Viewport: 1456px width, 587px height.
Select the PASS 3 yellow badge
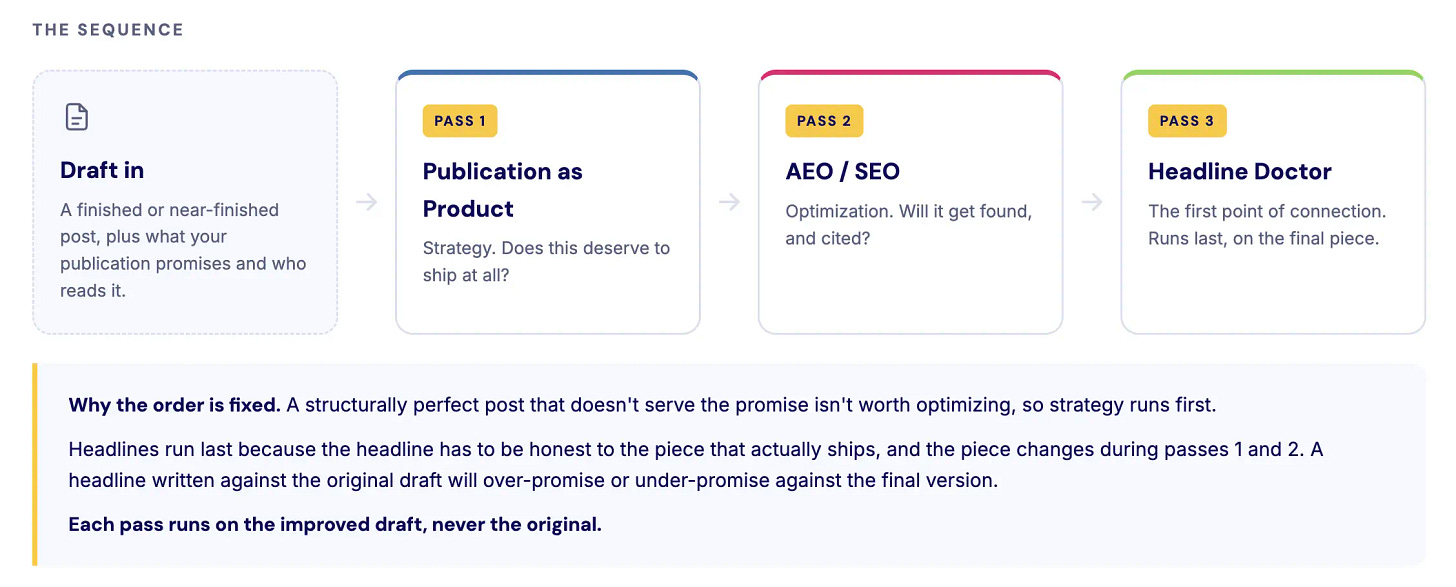(x=1187, y=121)
